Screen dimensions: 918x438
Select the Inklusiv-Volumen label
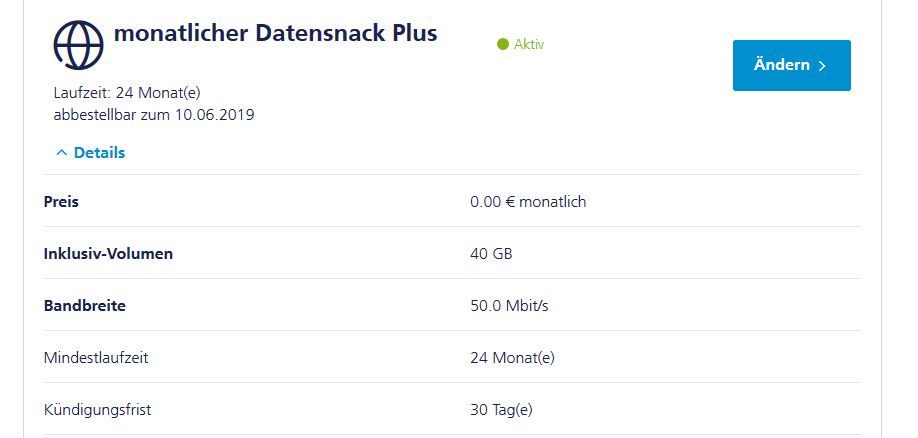pos(108,254)
